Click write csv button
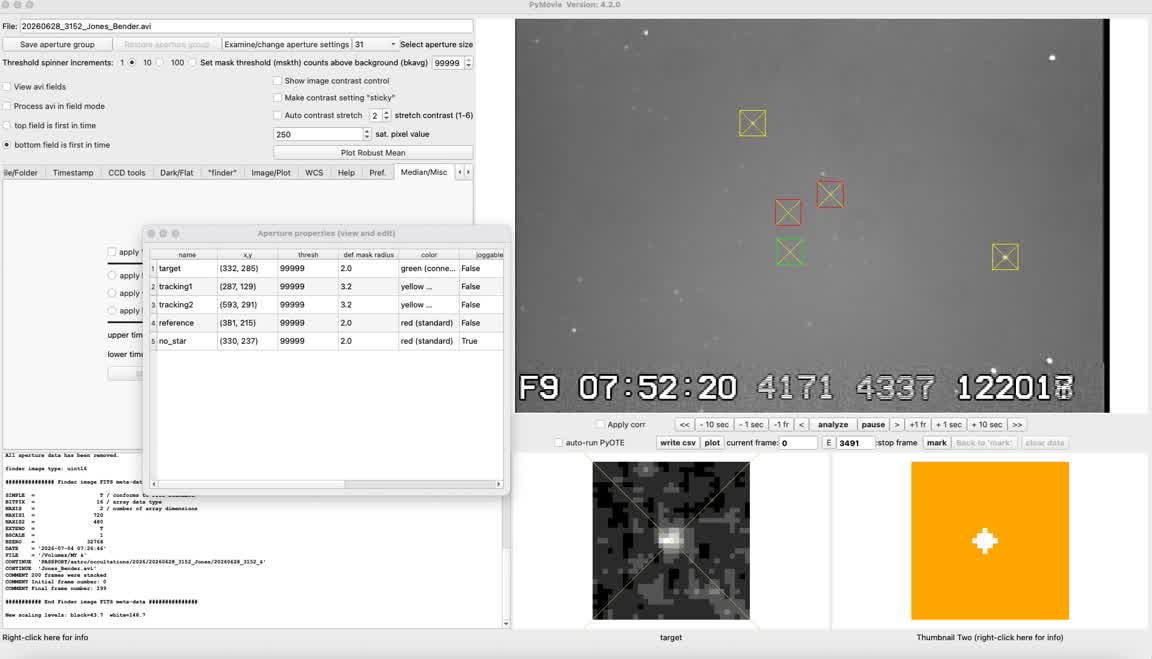Screen dimensions: 1152x659 (677, 443)
